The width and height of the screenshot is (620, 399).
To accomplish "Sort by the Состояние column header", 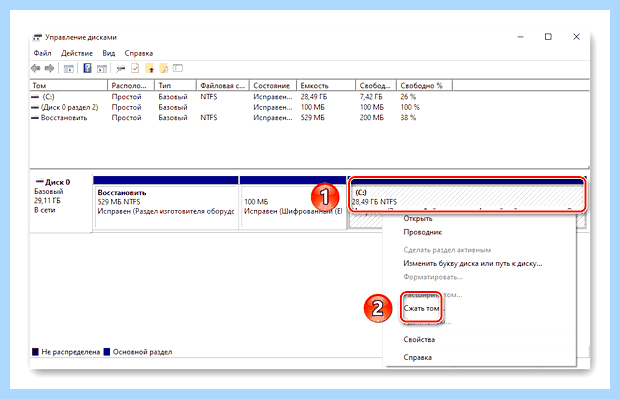I will coord(273,85).
